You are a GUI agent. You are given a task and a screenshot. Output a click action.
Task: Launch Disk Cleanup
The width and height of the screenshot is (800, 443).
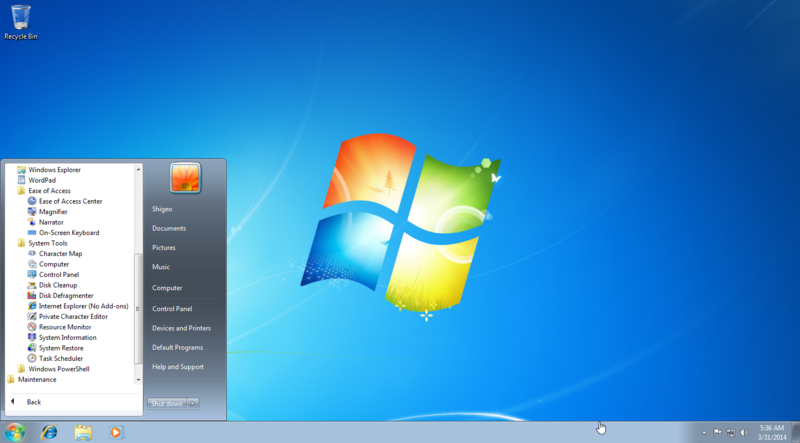point(53,285)
